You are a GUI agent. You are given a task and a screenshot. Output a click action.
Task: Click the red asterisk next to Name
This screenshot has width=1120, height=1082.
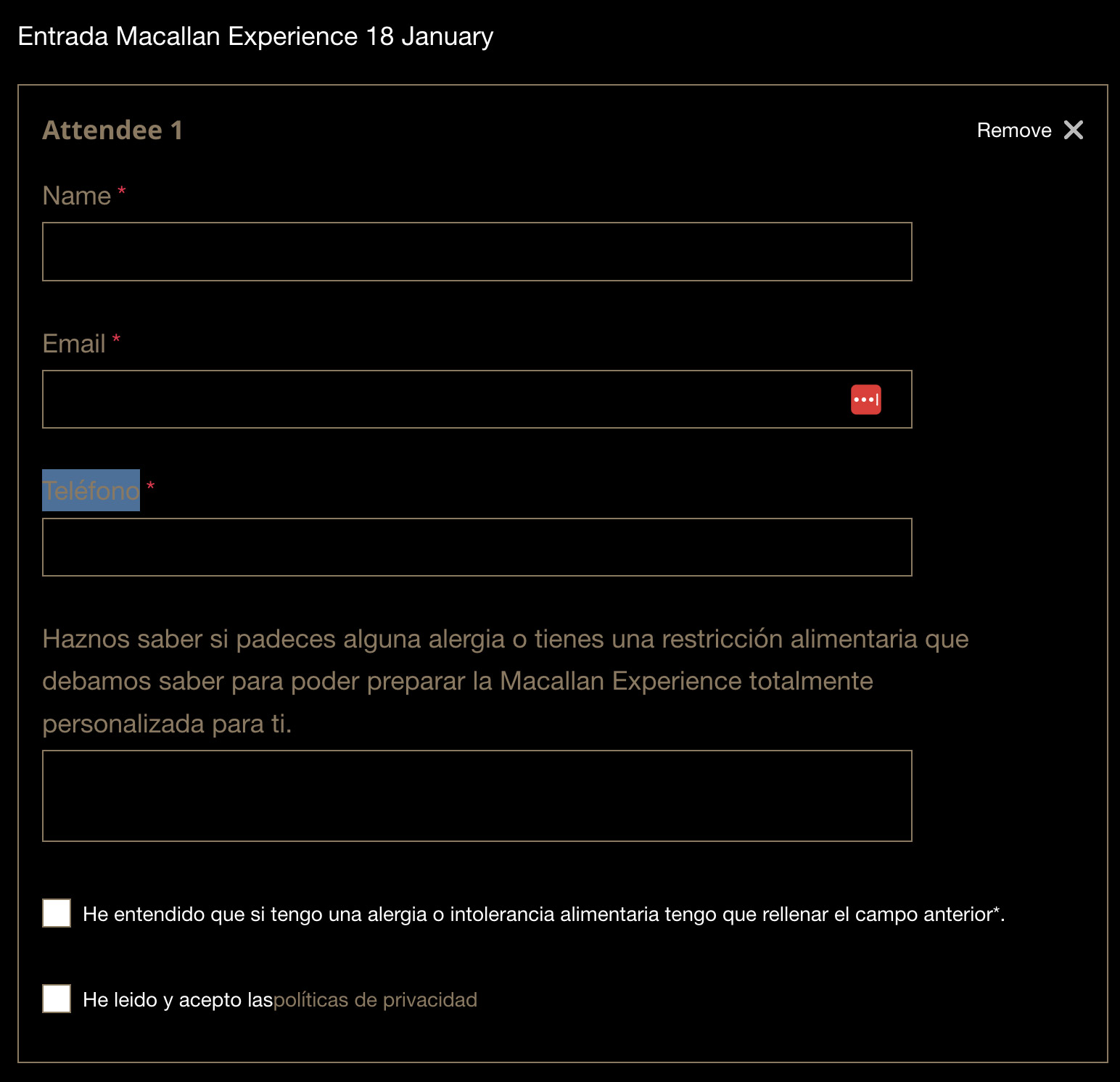[x=122, y=191]
